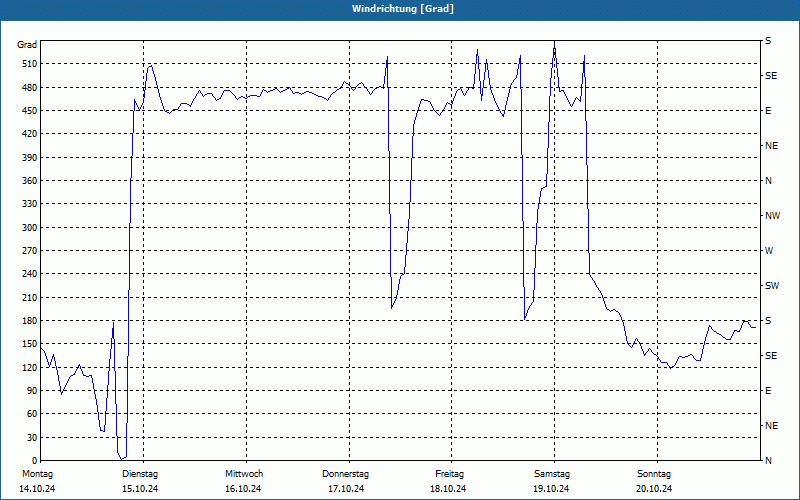Click the 360 value on the left axis
Screen dimensions: 800x500
pos(29,181)
